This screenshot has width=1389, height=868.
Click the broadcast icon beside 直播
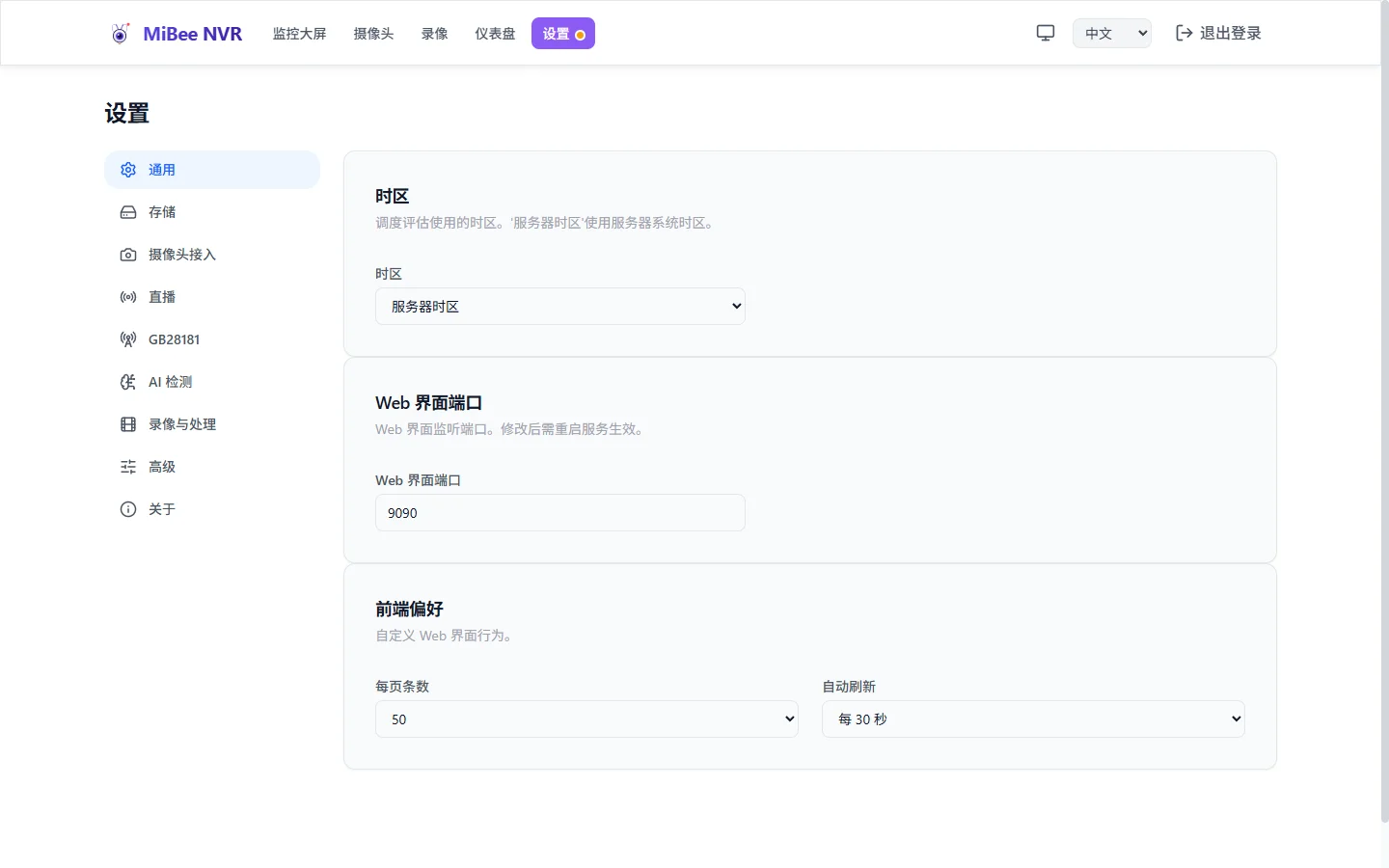click(x=128, y=297)
